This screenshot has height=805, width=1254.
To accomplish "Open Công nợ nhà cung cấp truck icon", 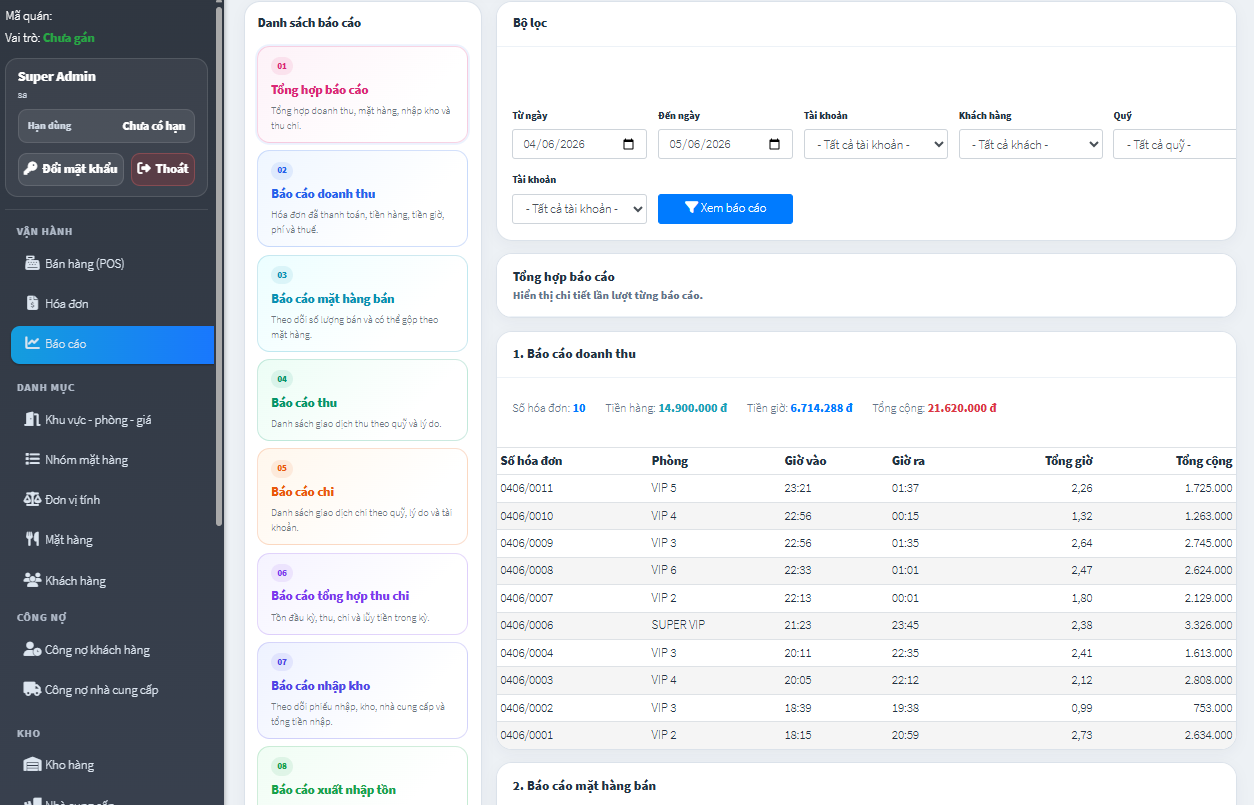I will pyautogui.click(x=32, y=690).
